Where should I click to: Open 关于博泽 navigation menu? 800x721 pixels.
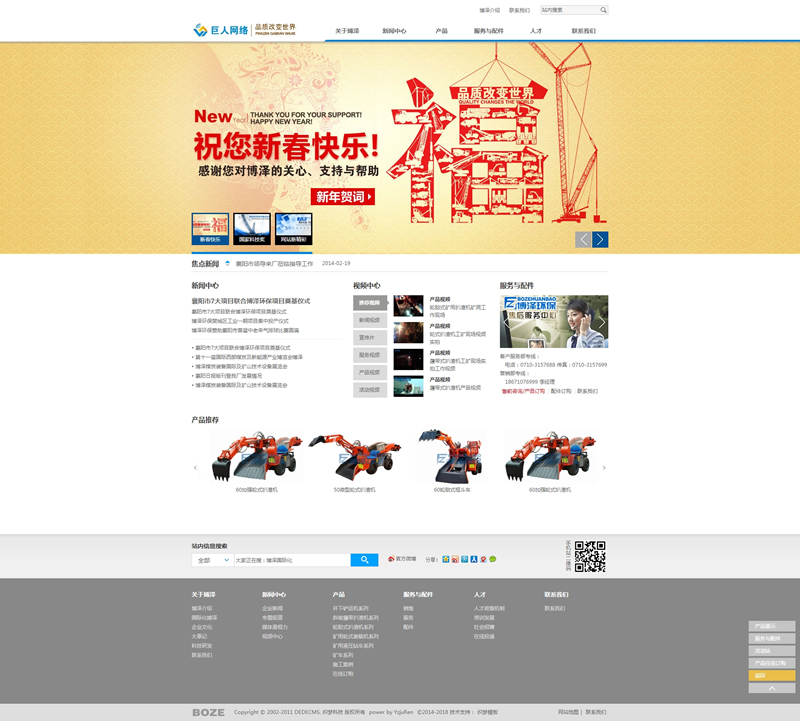pyautogui.click(x=347, y=31)
